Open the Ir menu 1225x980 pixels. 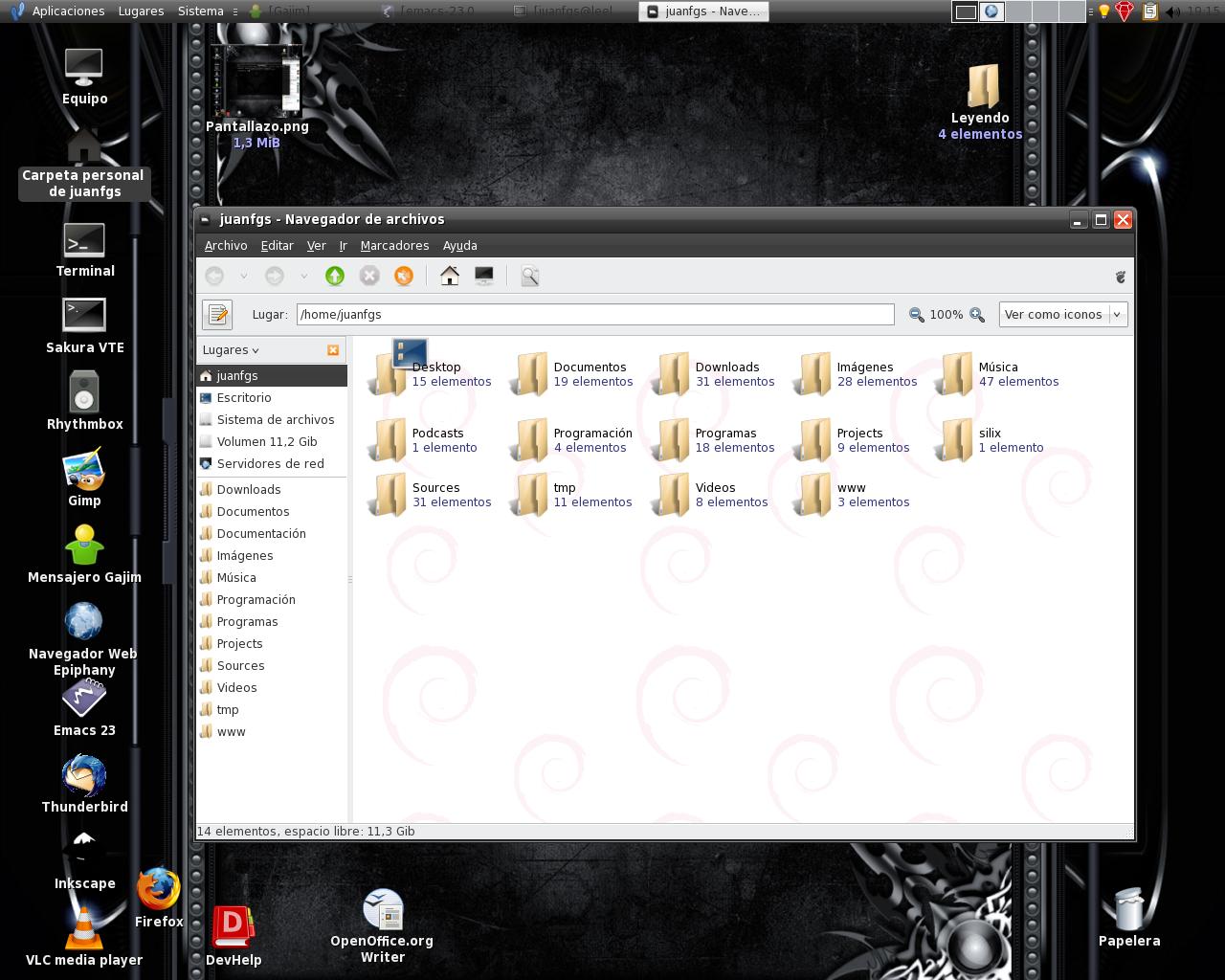pos(343,246)
